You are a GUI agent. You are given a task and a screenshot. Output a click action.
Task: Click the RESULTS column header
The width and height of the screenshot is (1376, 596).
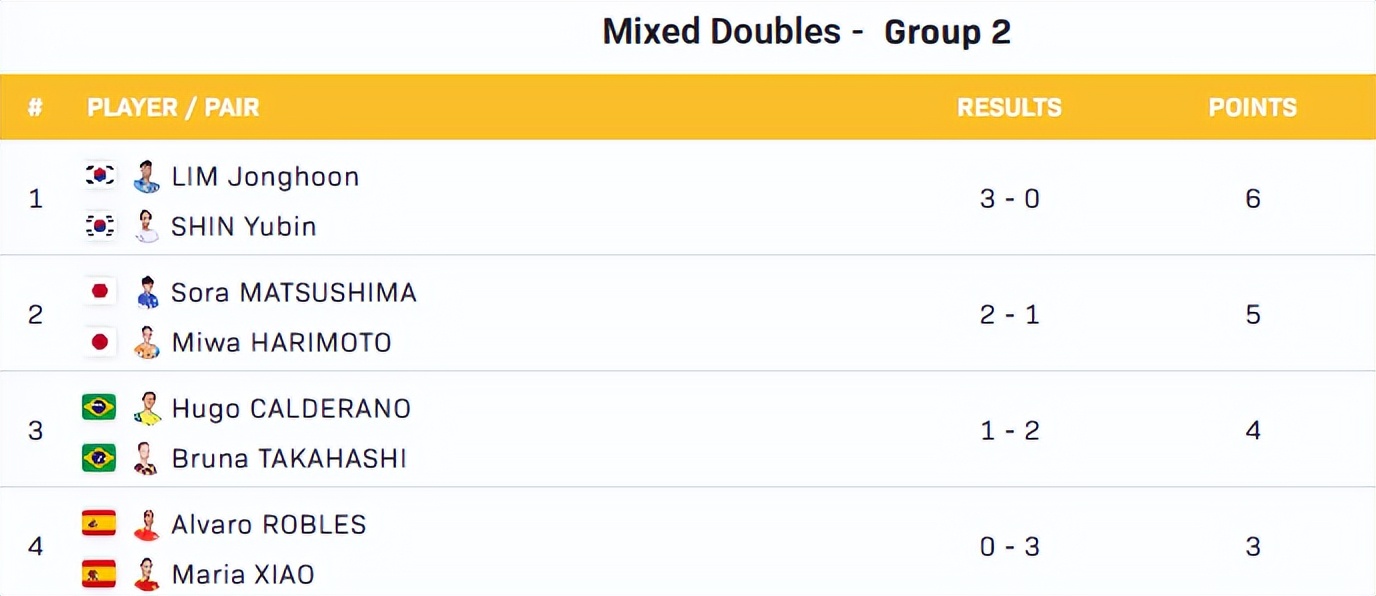(1009, 107)
